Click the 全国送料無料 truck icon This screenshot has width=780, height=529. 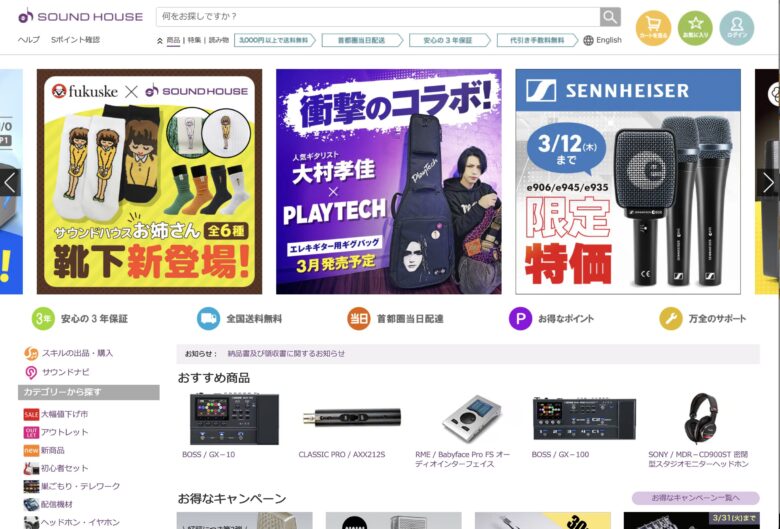coord(208,319)
